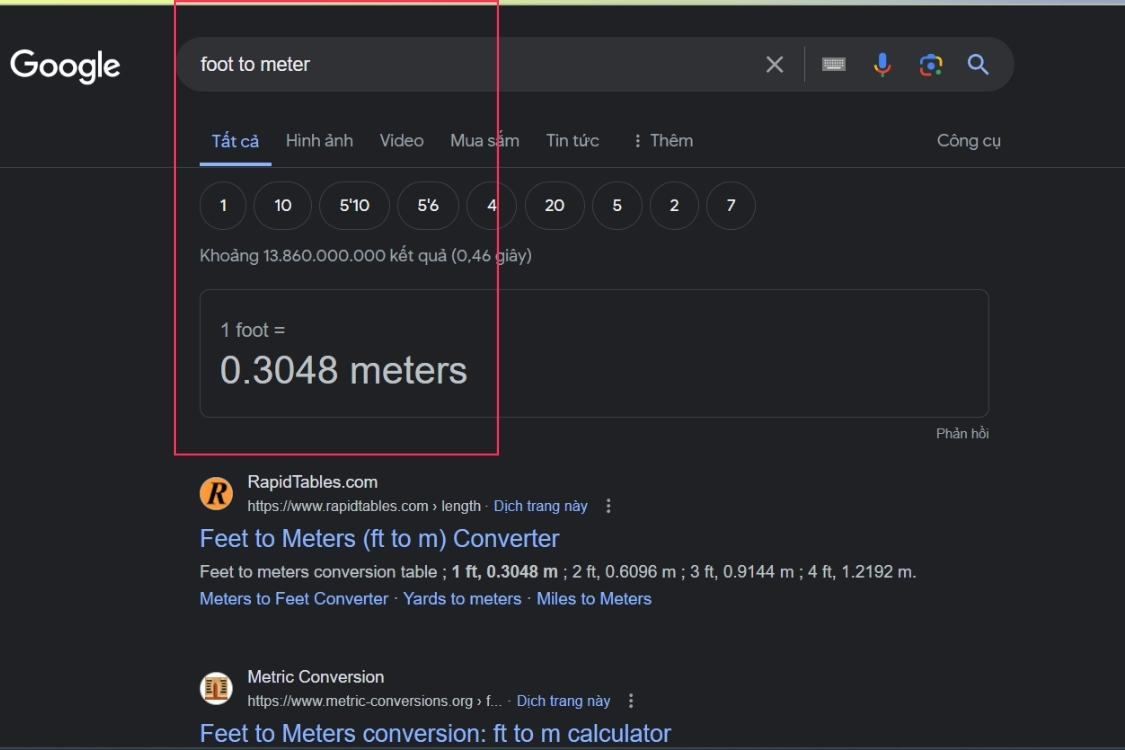This screenshot has width=1125, height=750.
Task: Open Metric Conversion result three-dot menu
Action: click(x=631, y=701)
